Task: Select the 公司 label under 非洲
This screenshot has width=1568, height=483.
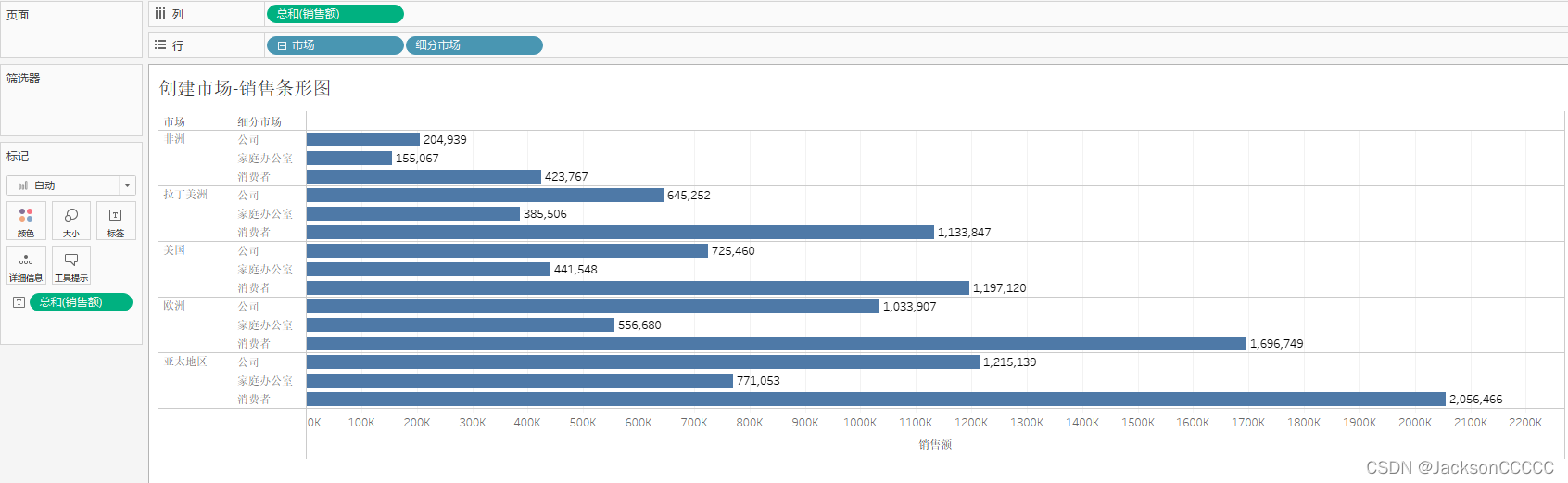Action: click(248, 139)
